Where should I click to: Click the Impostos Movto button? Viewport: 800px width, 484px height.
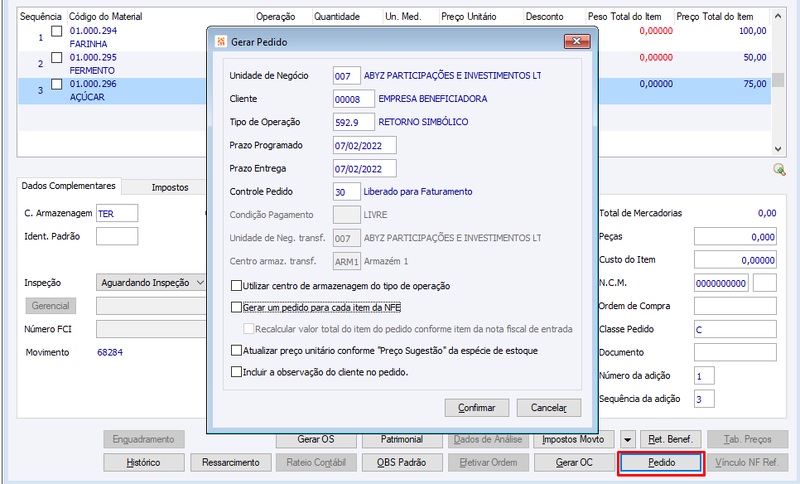coord(573,439)
